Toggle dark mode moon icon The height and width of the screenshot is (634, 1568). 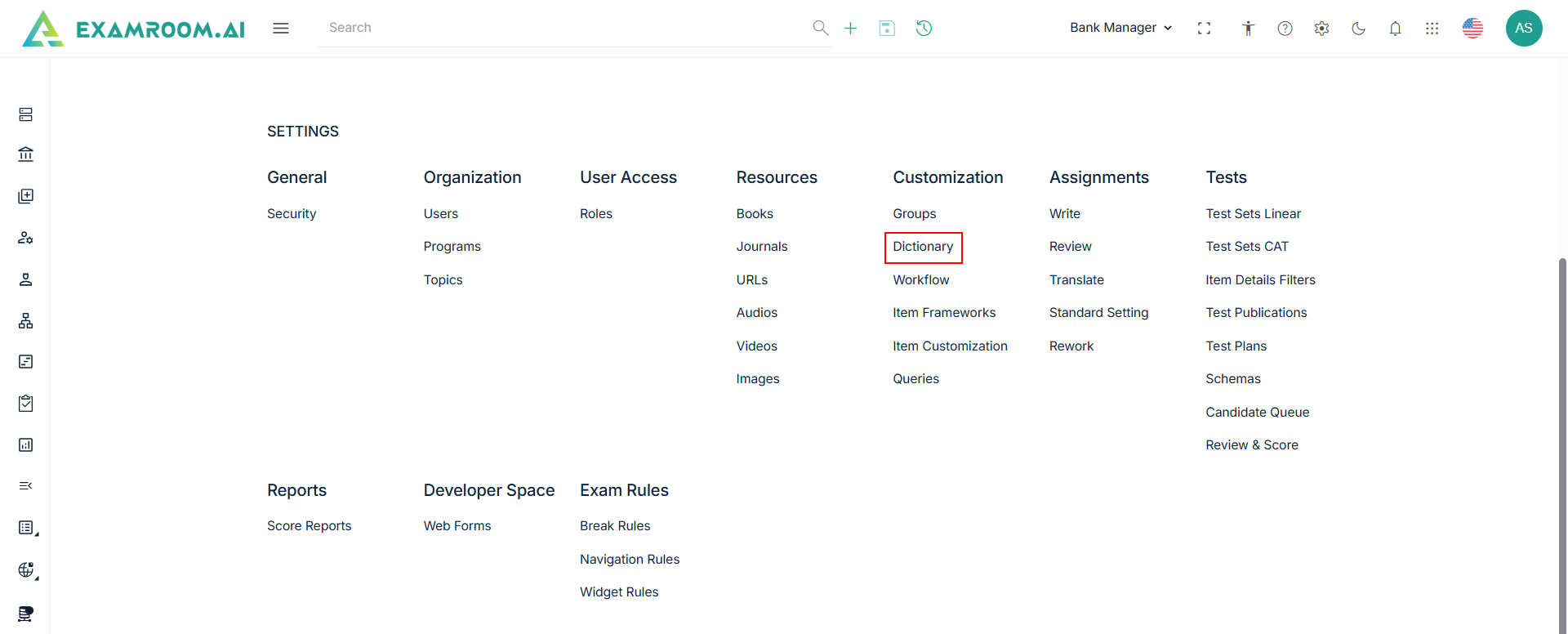[1358, 29]
